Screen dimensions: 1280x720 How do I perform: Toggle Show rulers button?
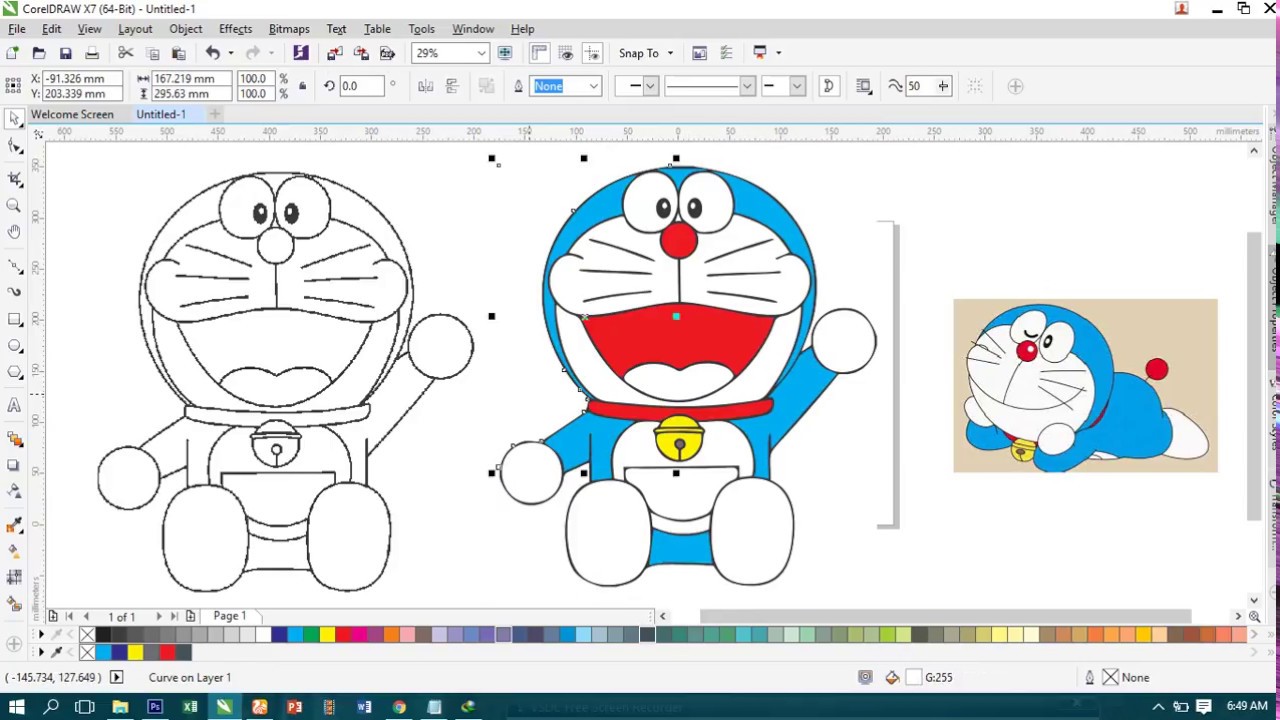coord(539,53)
